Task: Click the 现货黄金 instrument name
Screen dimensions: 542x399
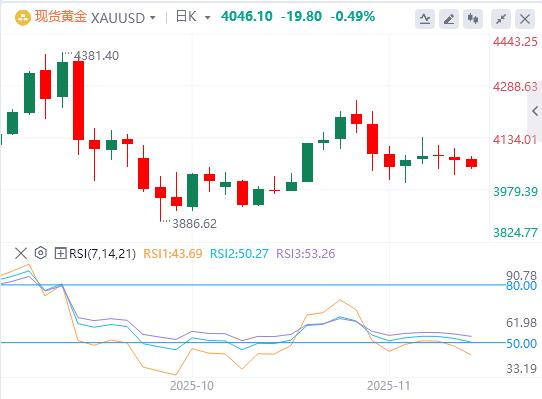Action: 60,17
